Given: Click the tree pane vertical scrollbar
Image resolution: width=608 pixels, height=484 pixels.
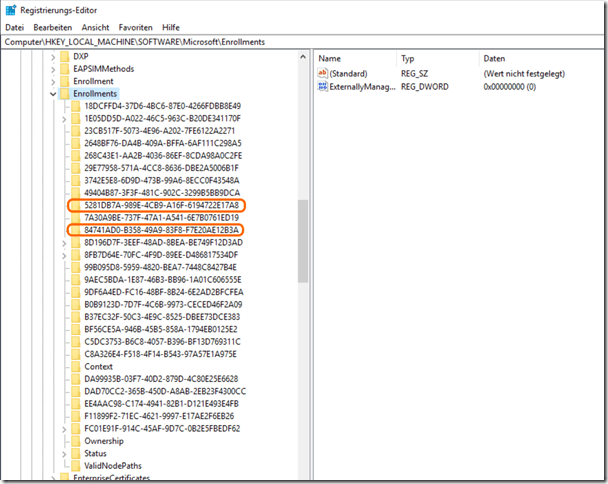Looking at the screenshot, I should coord(303,250).
